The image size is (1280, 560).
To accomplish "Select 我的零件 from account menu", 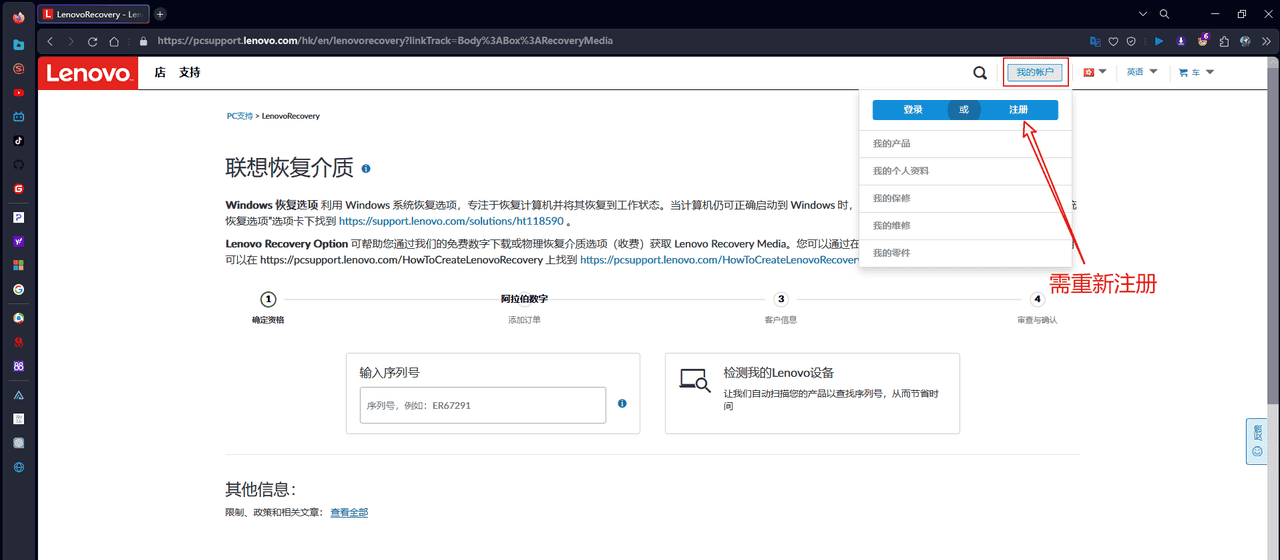I will click(x=965, y=253).
